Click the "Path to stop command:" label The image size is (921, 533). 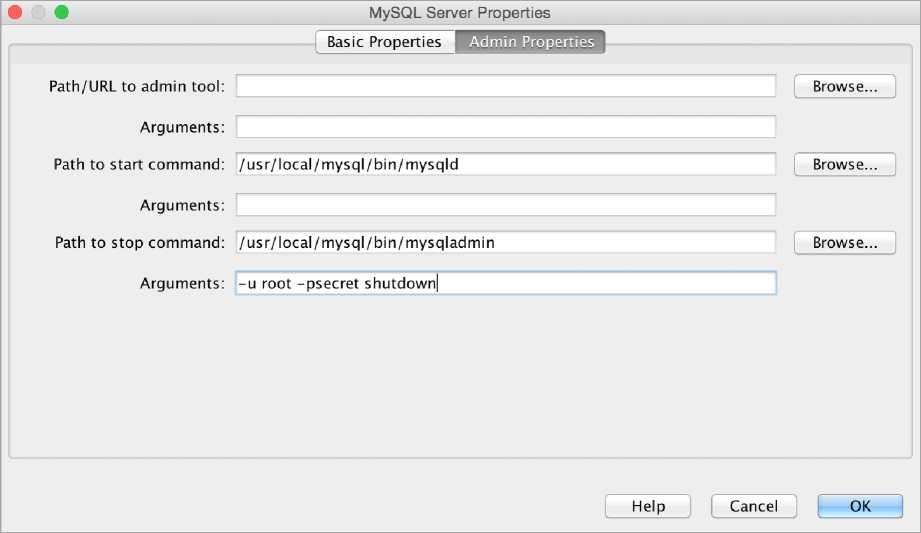(139, 243)
